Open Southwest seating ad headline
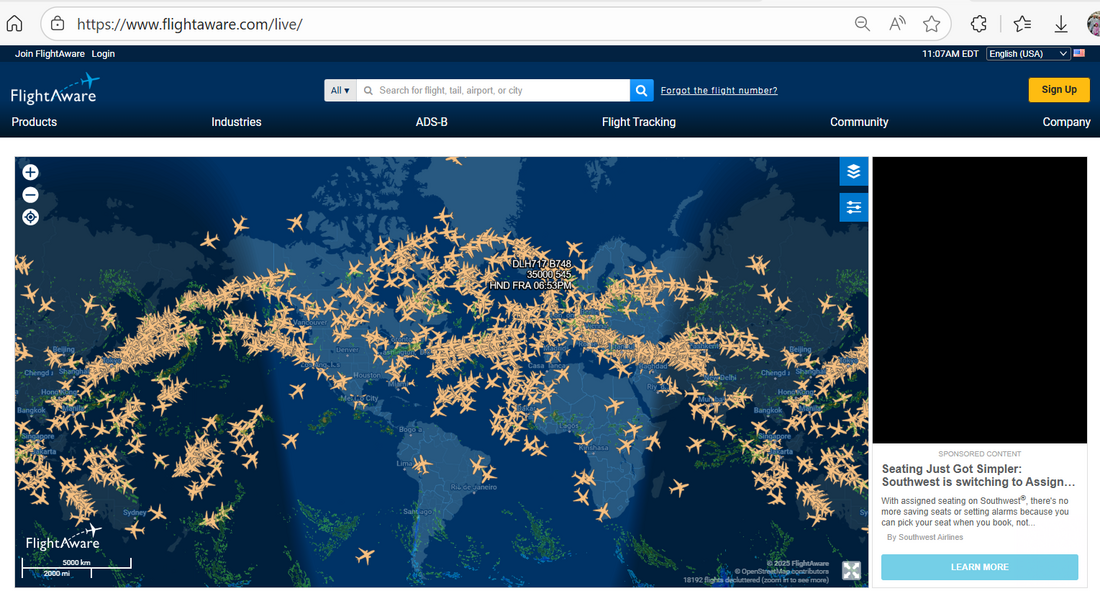 [978, 475]
